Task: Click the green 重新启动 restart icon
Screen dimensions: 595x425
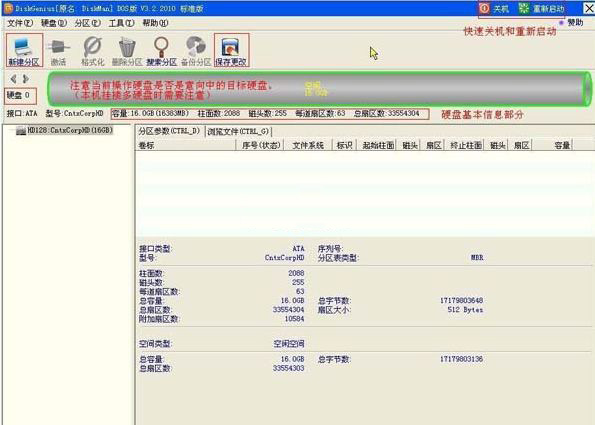Action: 524,8
